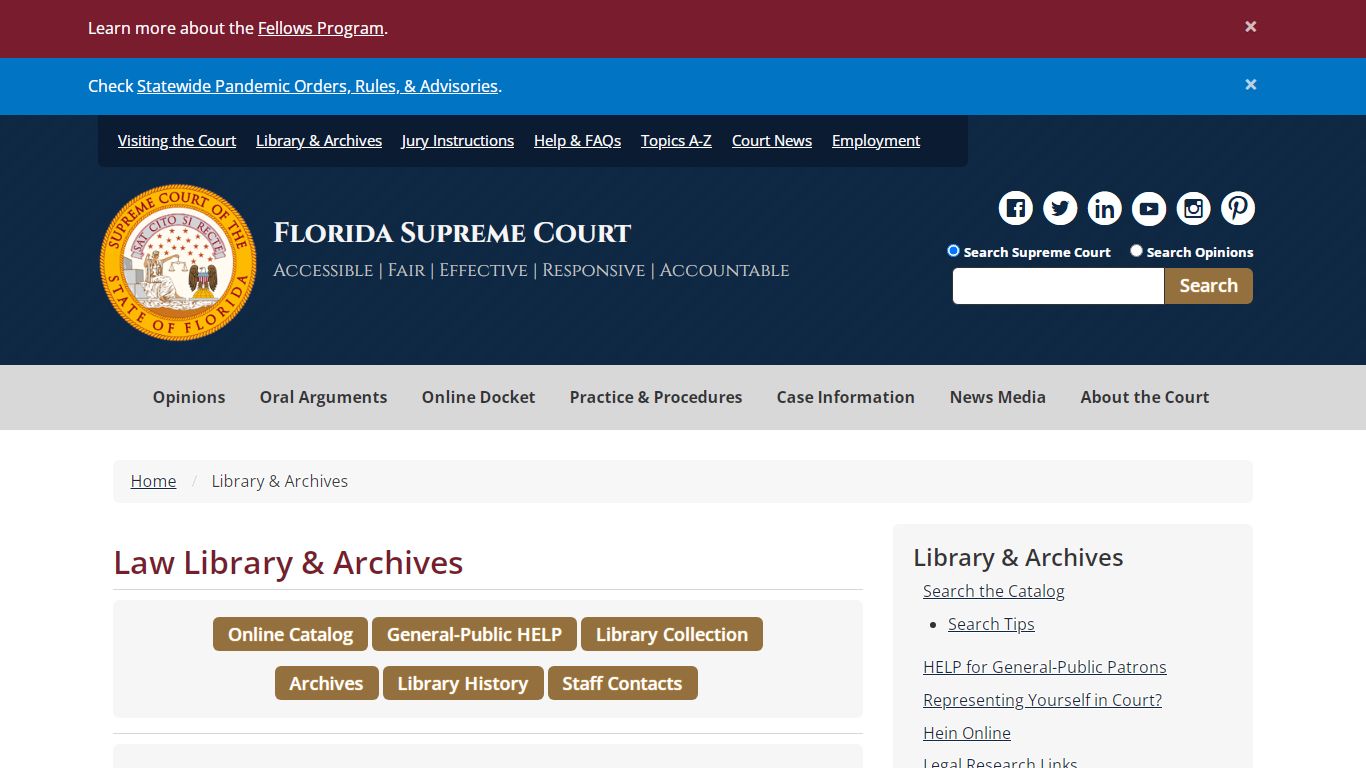The image size is (1366, 768).
Task: Go to Jury Instructions link
Action: click(x=458, y=141)
